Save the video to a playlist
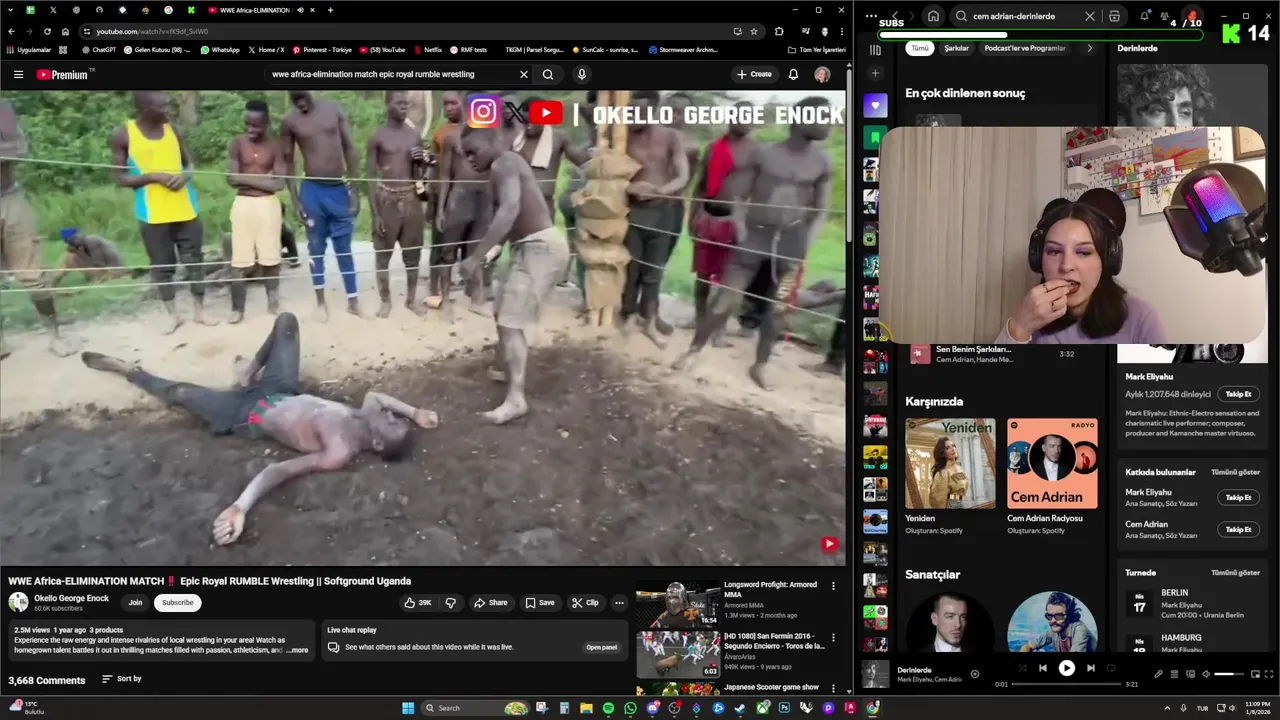Viewport: 1280px width, 720px height. 539,602
